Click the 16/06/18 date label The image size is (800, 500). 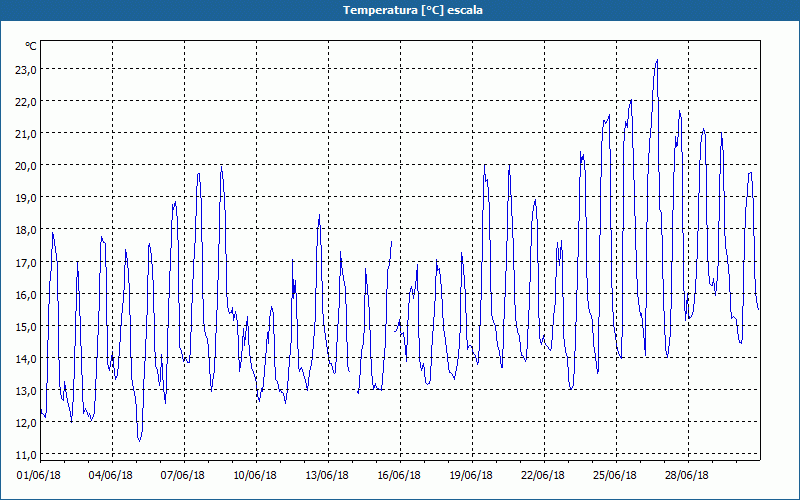[399, 476]
